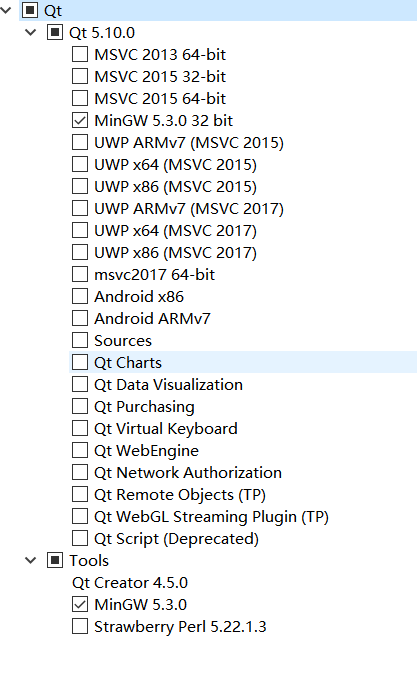The height and width of the screenshot is (688, 417).
Task: Select the 'Qt Data Visualization' label
Action: [168, 385]
